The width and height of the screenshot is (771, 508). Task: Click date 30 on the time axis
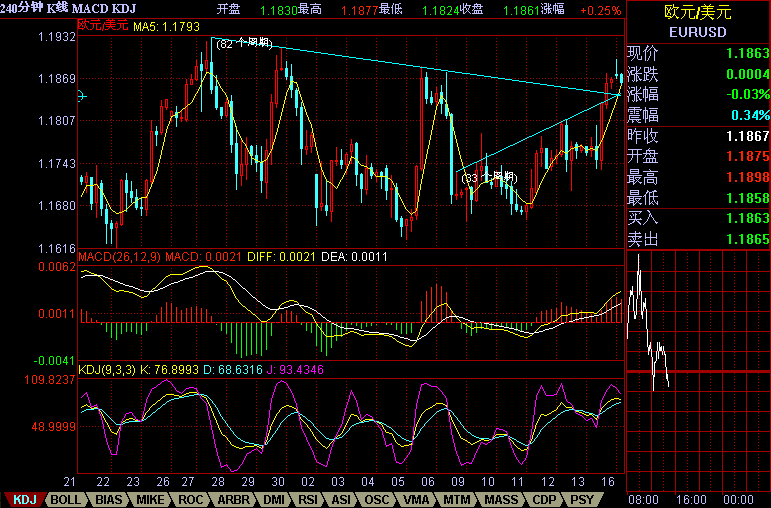pyautogui.click(x=278, y=482)
